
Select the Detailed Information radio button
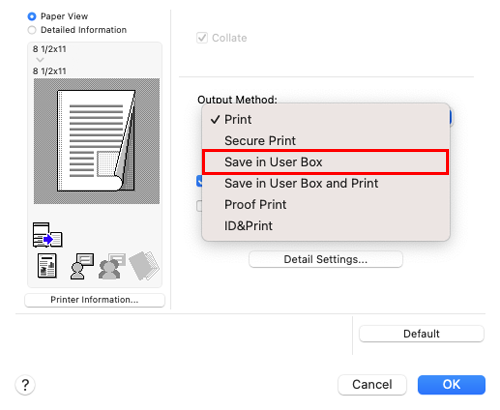pos(32,30)
